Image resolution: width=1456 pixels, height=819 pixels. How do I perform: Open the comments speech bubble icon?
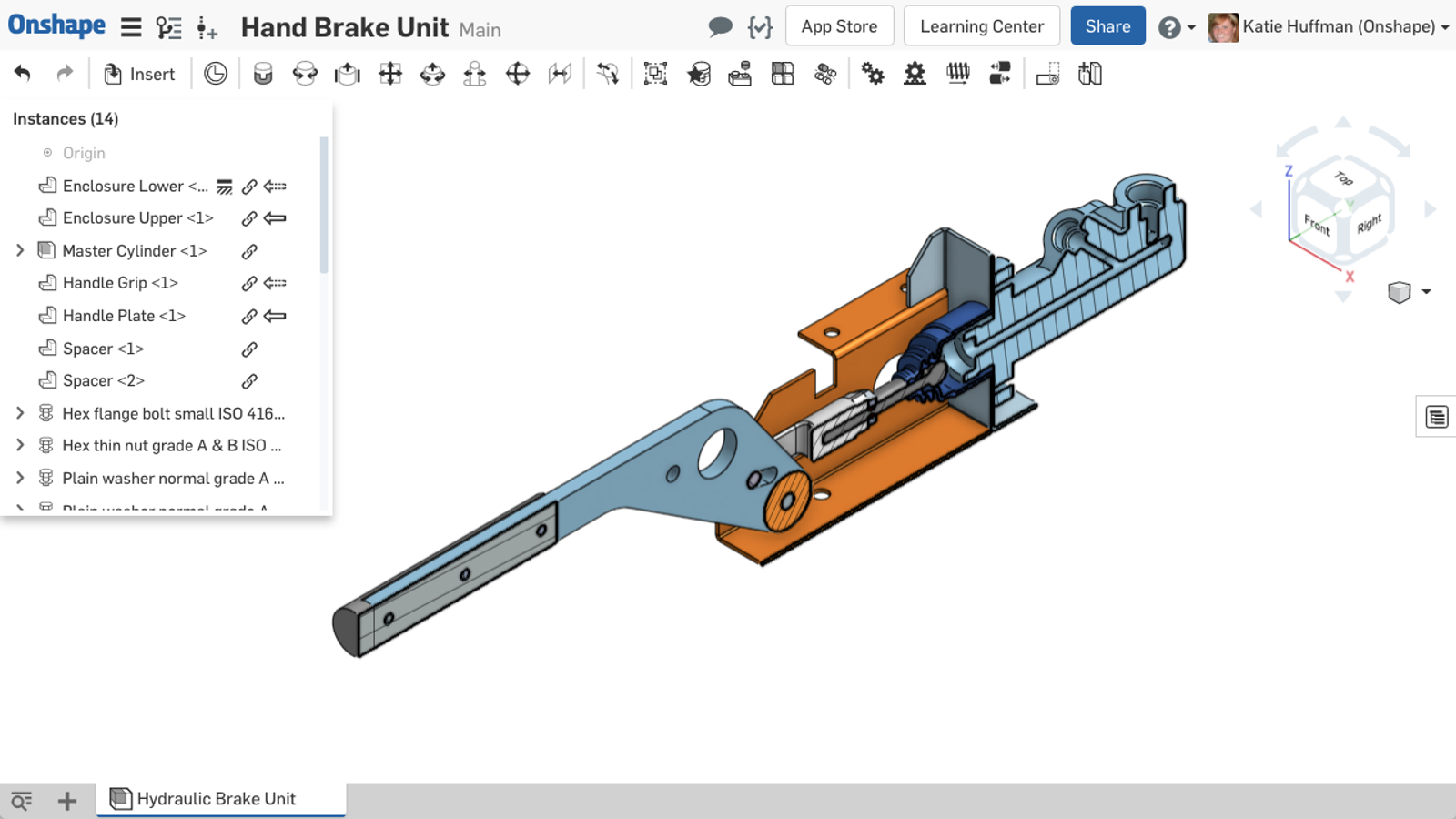pyautogui.click(x=720, y=27)
